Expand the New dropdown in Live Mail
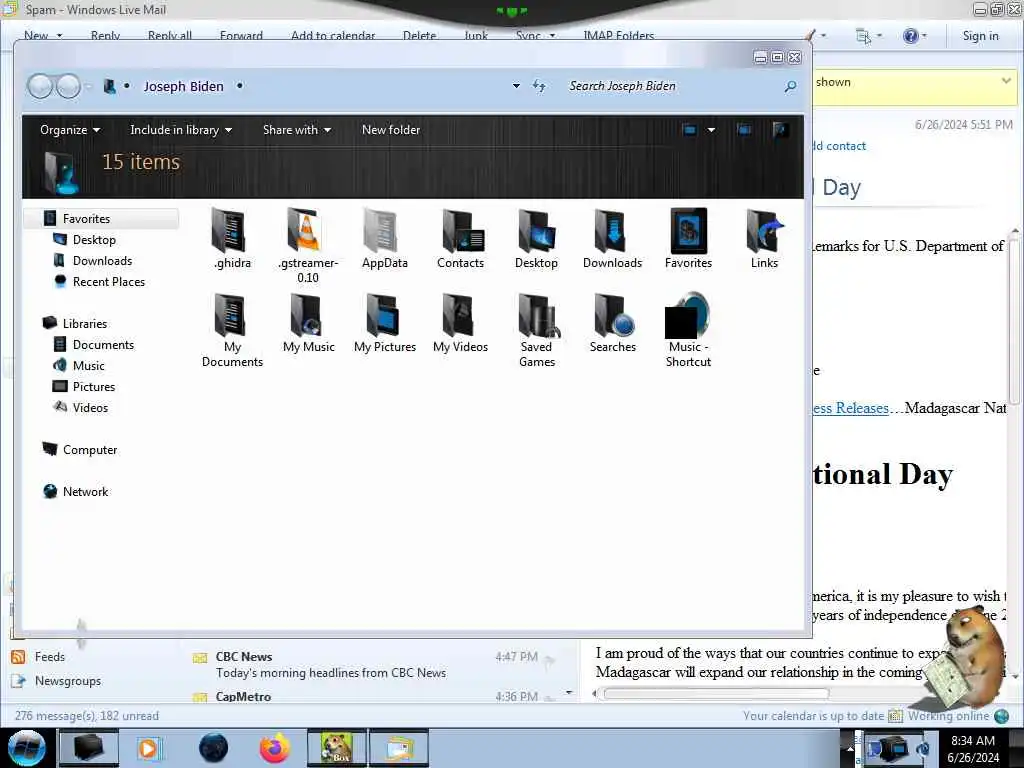 point(59,36)
